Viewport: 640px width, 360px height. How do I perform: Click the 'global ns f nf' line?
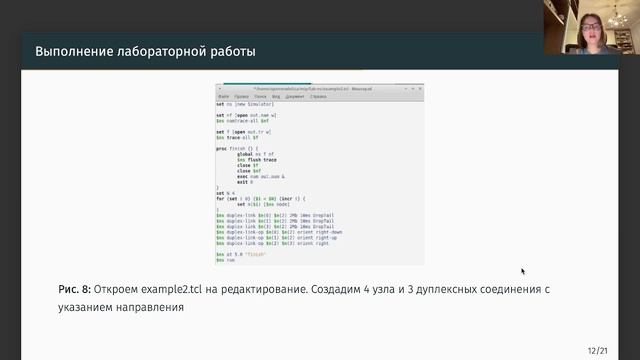tap(256, 154)
